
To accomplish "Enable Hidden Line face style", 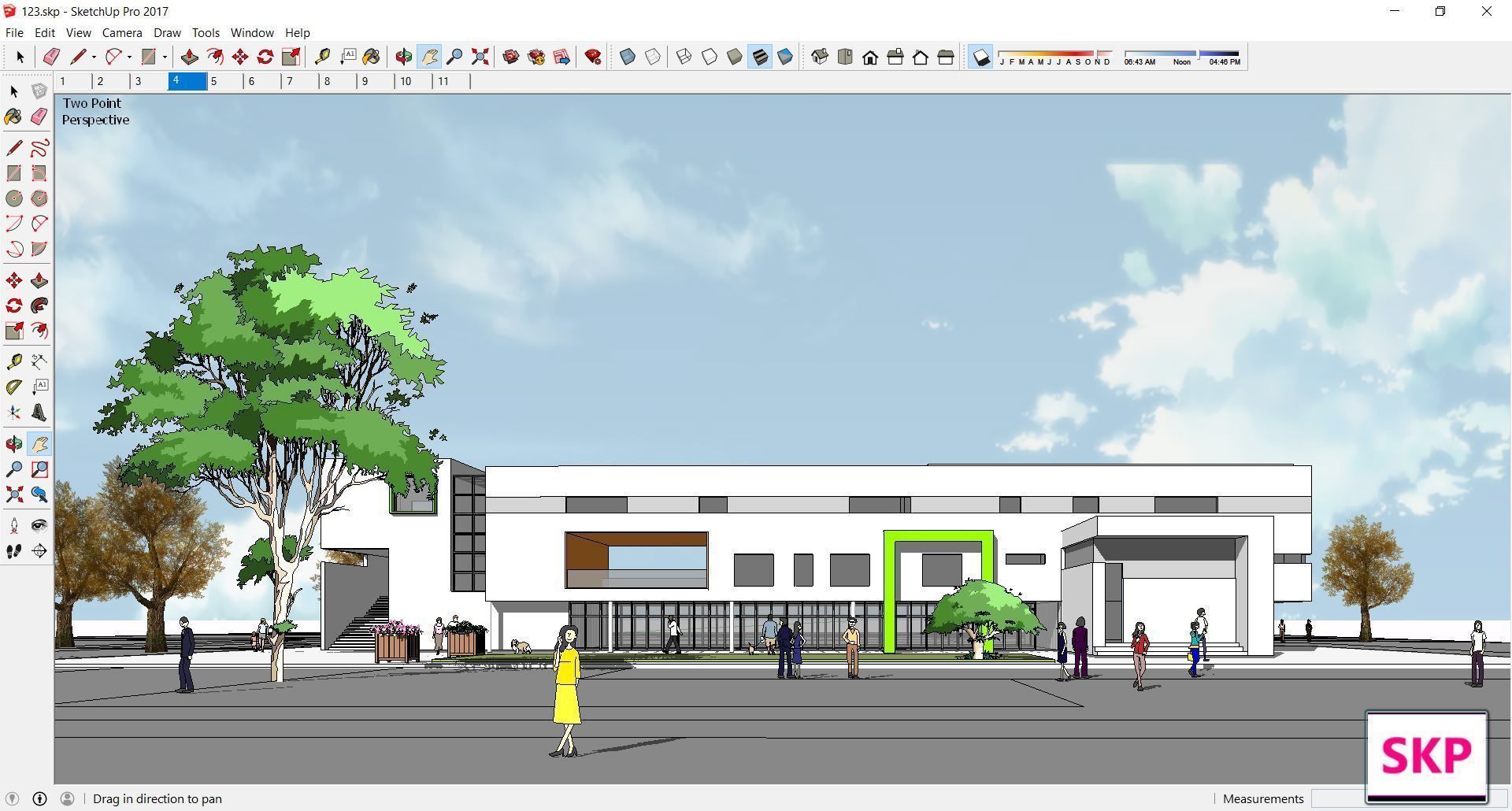I will pyautogui.click(x=710, y=57).
